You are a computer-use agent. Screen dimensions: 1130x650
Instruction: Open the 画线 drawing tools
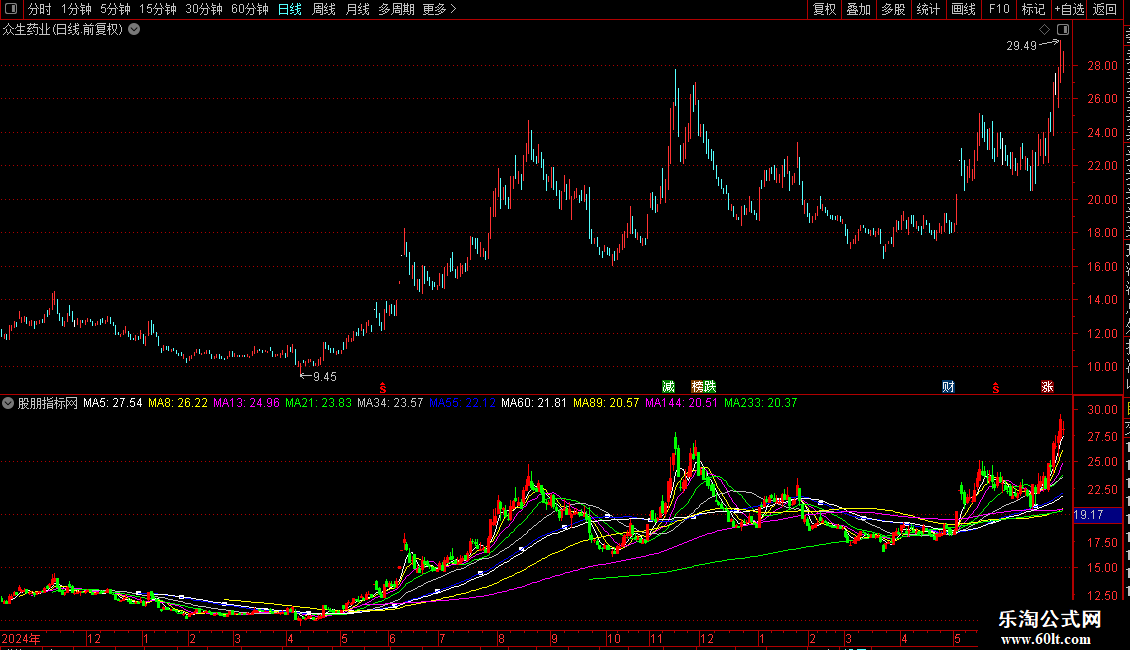click(x=963, y=9)
